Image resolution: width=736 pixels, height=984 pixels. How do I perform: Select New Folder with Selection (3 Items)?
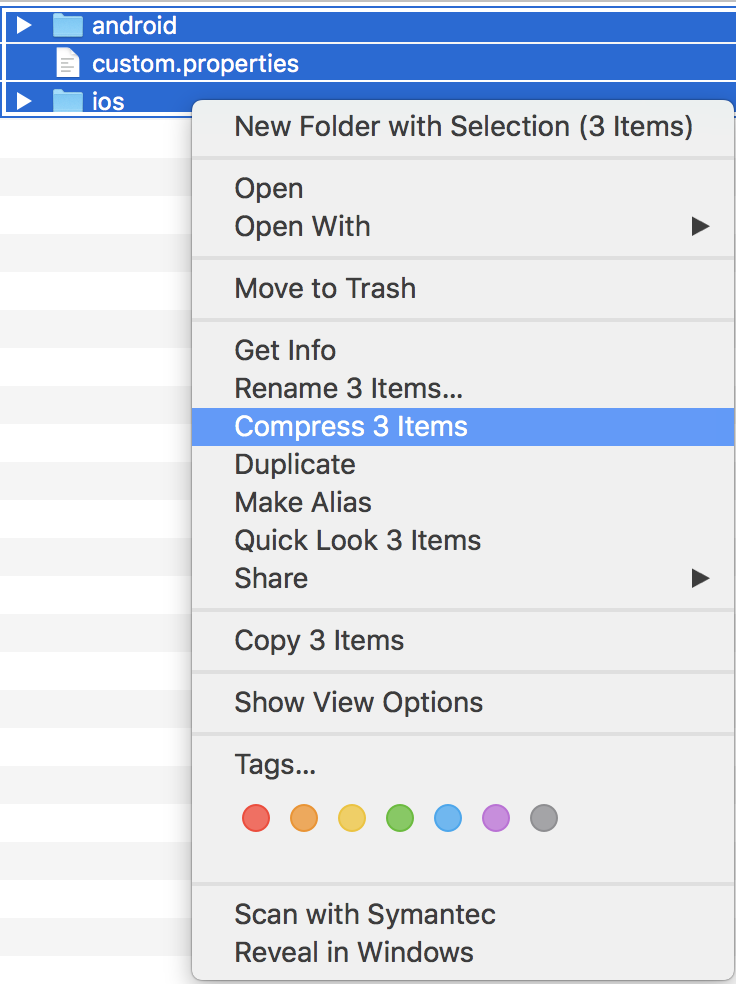point(462,126)
